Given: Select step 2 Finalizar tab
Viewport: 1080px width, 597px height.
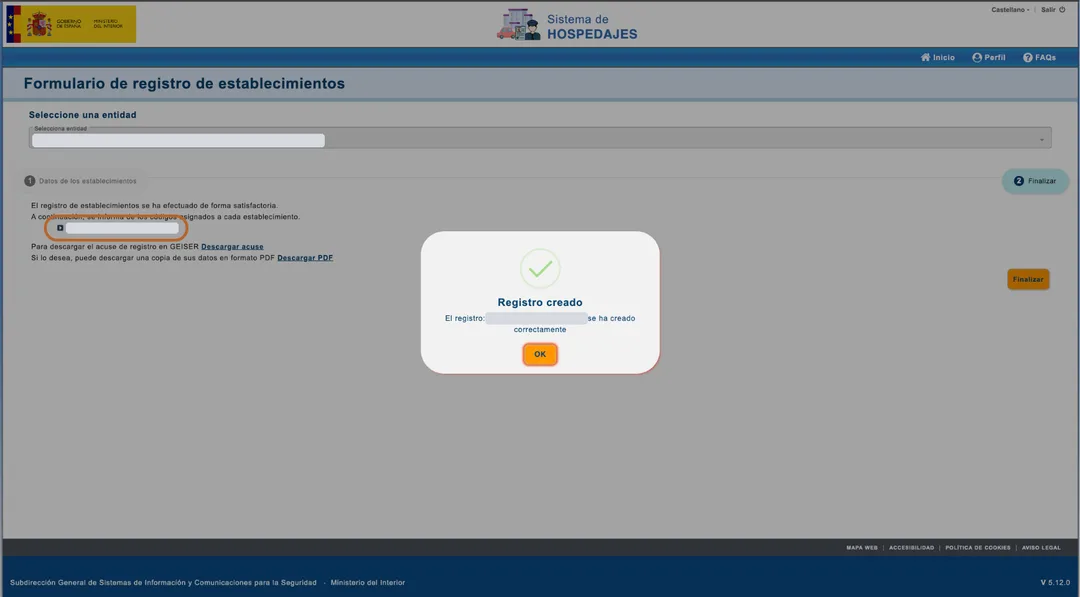Looking at the screenshot, I should [1035, 181].
